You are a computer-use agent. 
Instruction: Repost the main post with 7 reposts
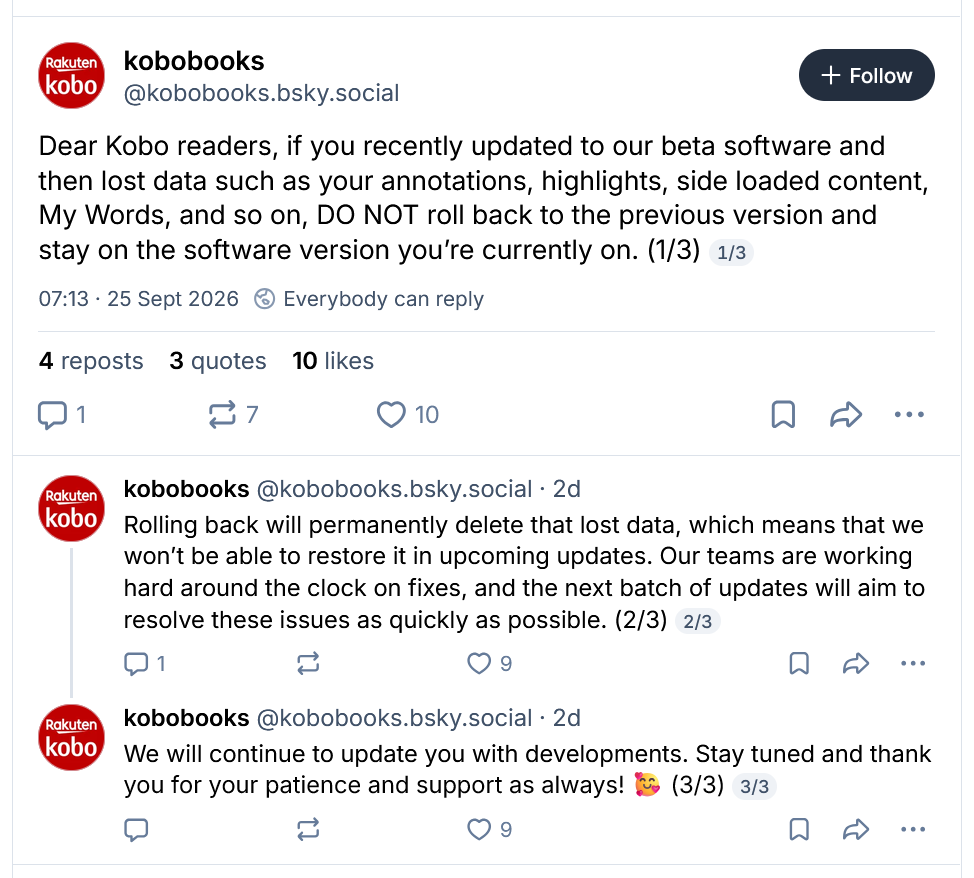click(x=233, y=414)
